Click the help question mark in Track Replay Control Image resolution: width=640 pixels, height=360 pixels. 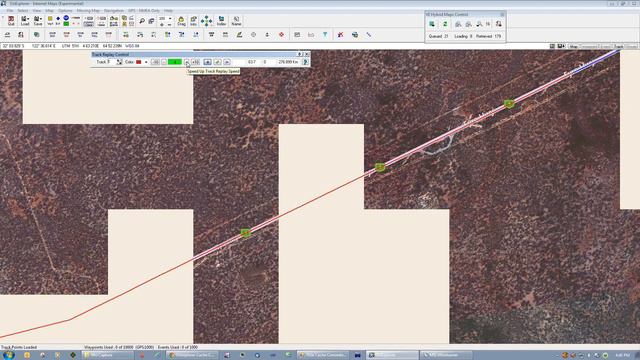click(305, 62)
